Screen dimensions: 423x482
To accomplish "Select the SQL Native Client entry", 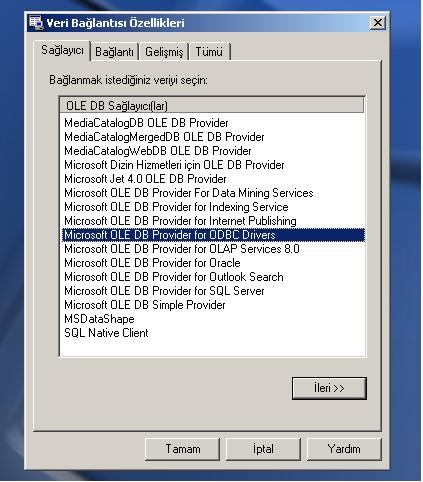I will point(106,333).
